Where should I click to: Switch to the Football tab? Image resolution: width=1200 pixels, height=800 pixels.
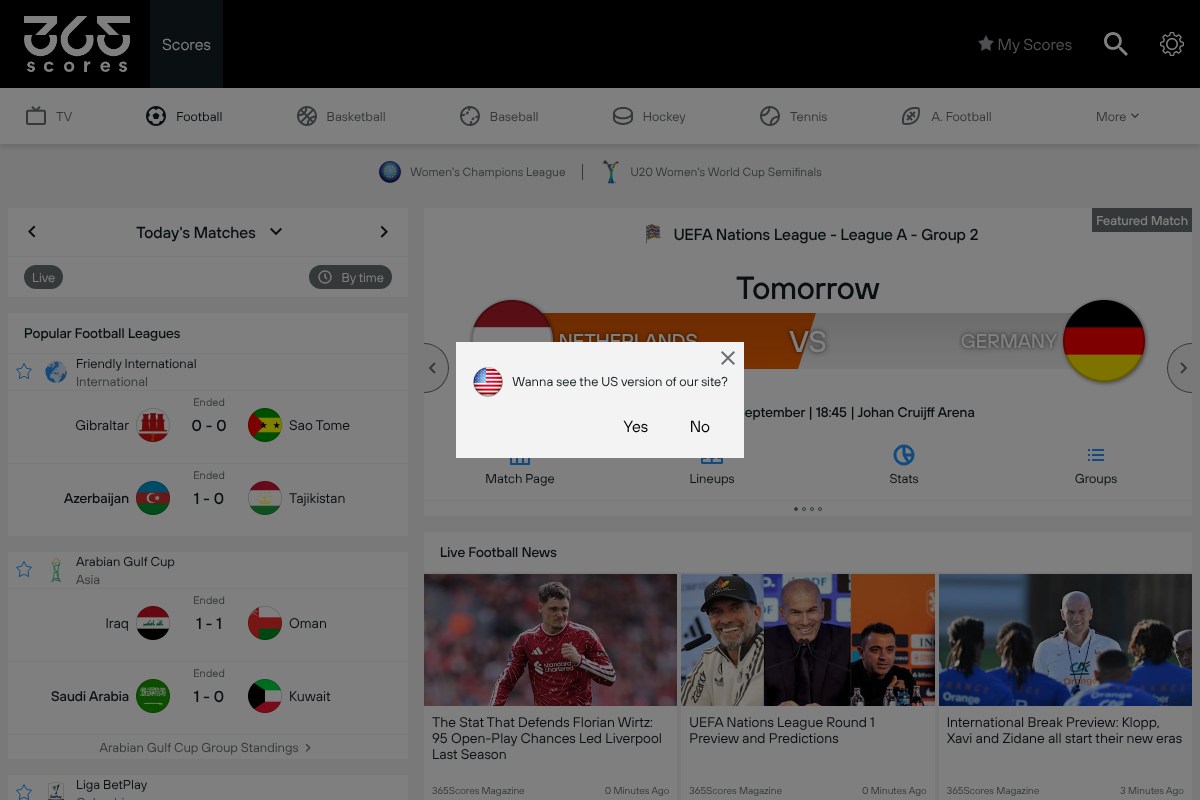[x=184, y=116]
